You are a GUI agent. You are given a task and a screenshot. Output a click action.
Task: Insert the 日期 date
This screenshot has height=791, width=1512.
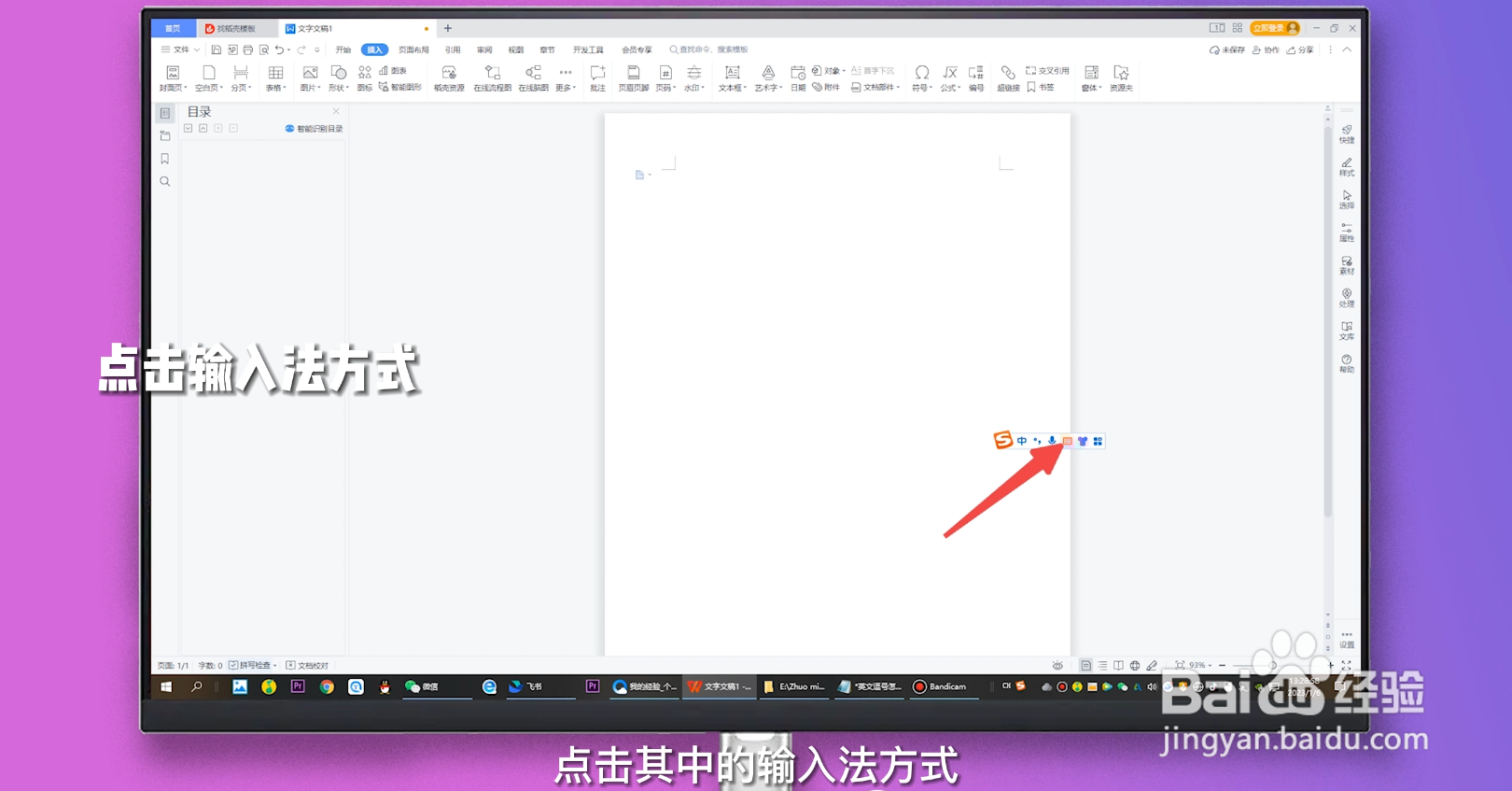(x=798, y=78)
